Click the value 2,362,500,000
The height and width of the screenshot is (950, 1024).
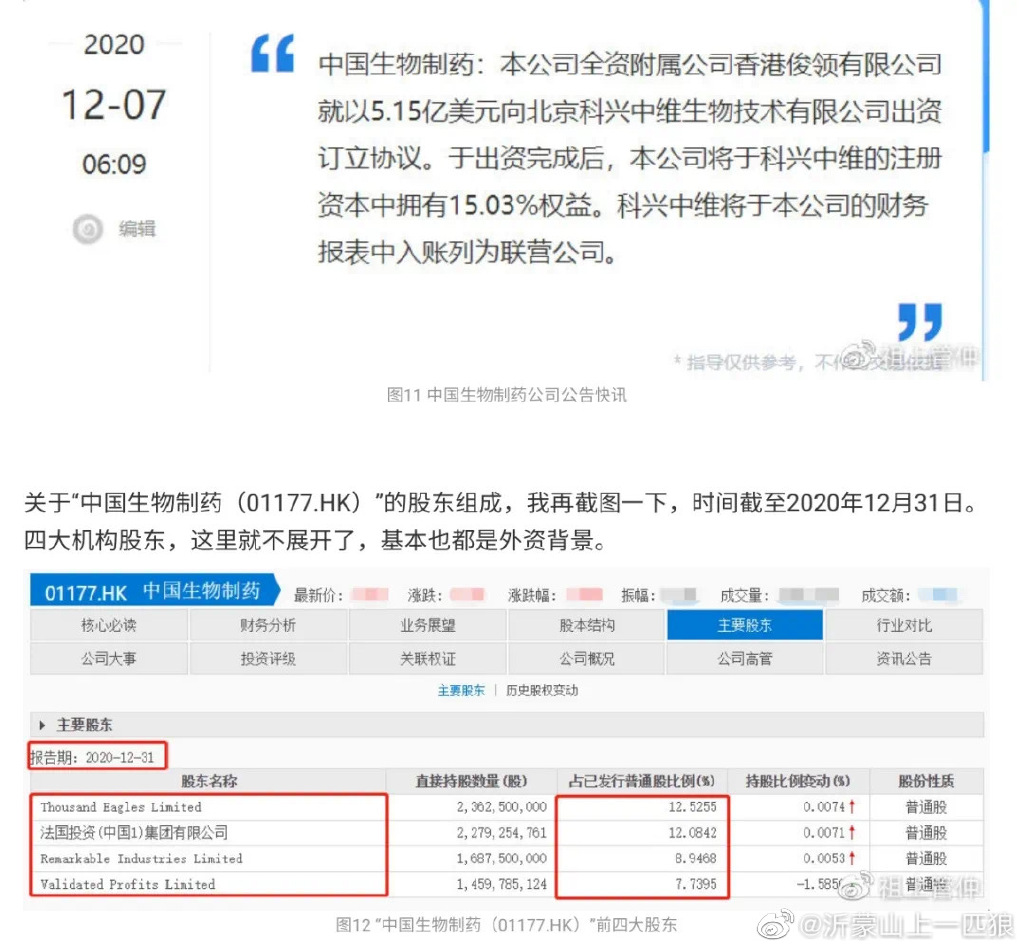pyautogui.click(x=502, y=807)
